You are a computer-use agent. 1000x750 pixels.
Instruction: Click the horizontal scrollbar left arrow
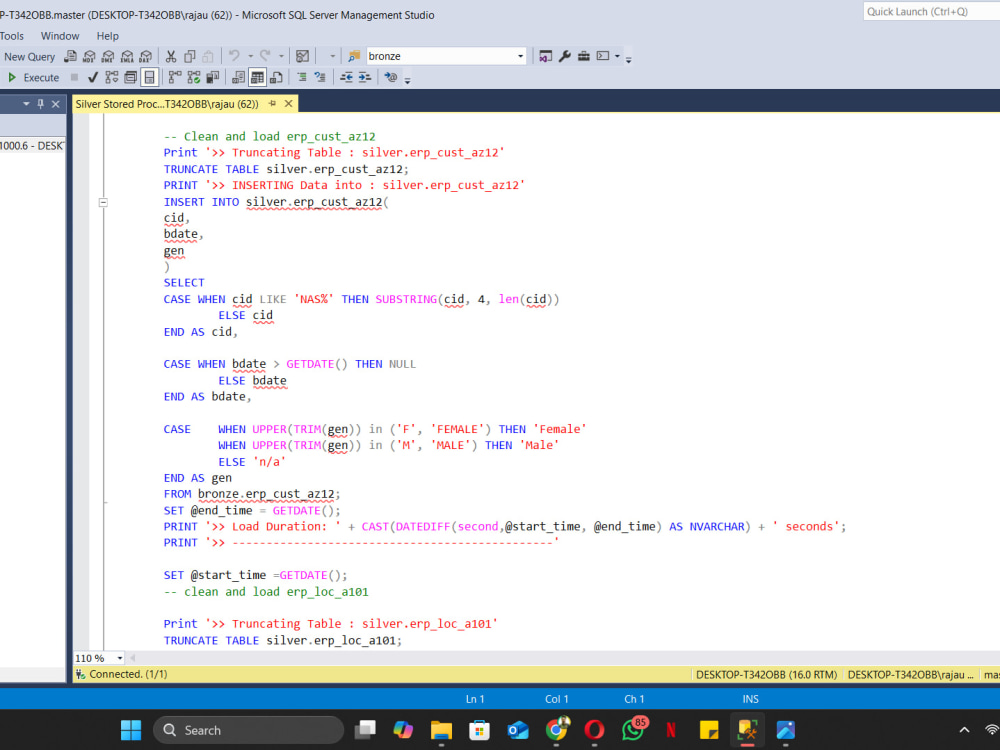point(133,658)
